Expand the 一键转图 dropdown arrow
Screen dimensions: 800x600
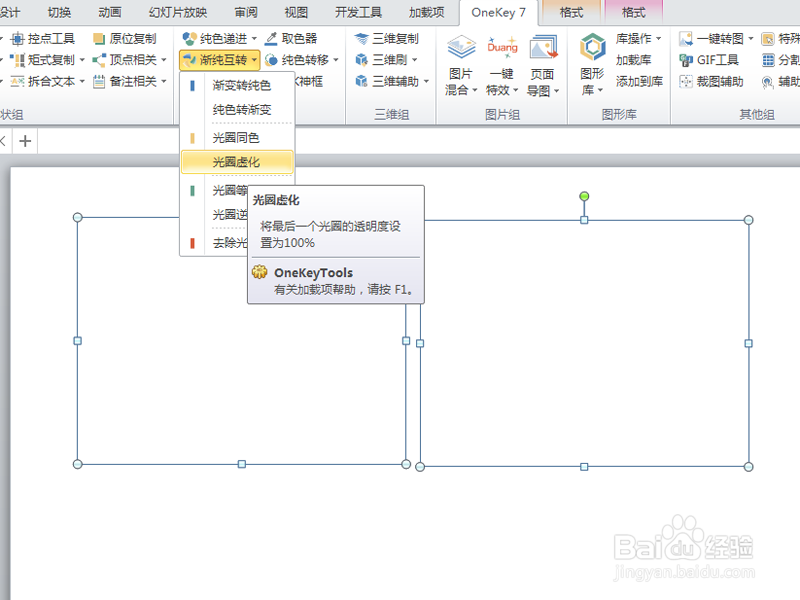coord(751,39)
